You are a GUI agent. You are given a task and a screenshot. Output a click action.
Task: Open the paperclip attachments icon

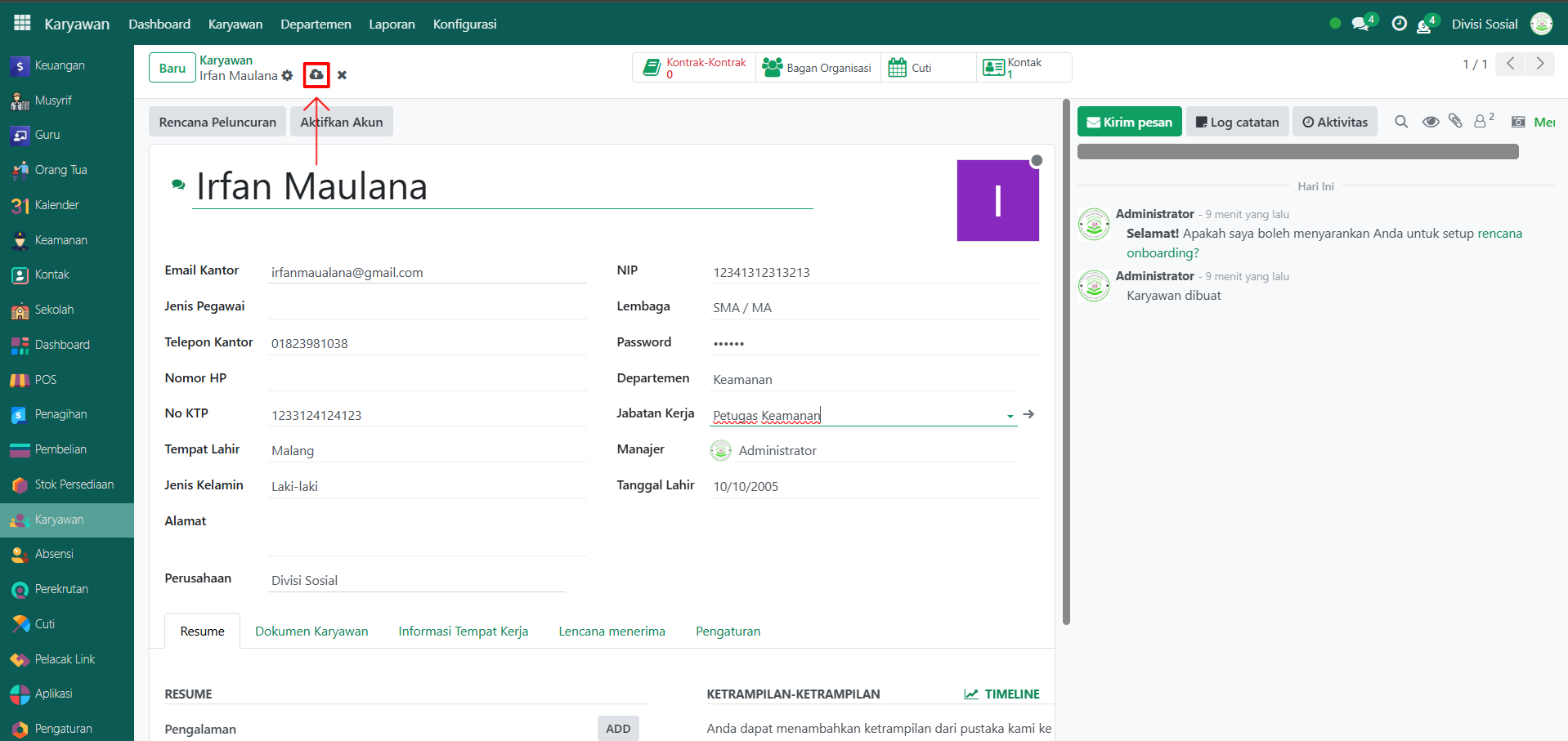click(x=1455, y=122)
